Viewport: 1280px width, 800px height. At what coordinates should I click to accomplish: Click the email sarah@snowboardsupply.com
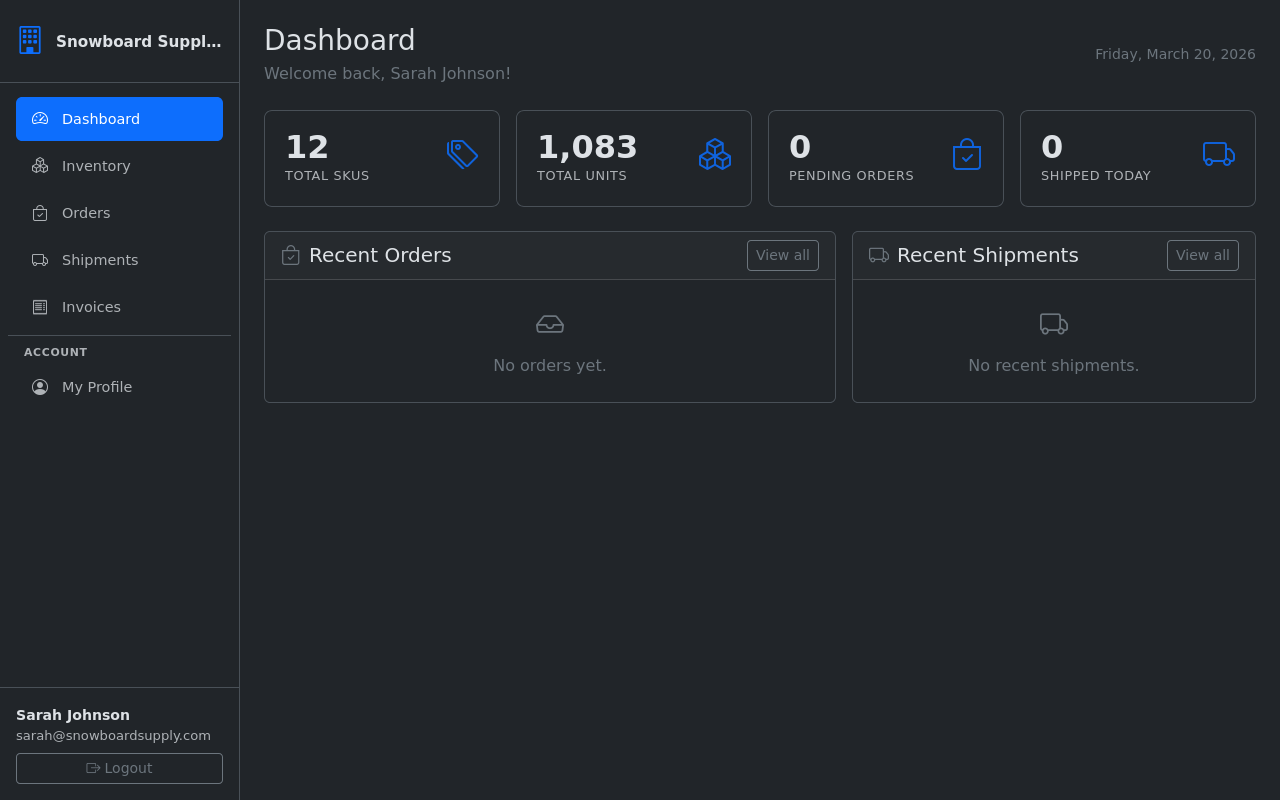coord(113,735)
